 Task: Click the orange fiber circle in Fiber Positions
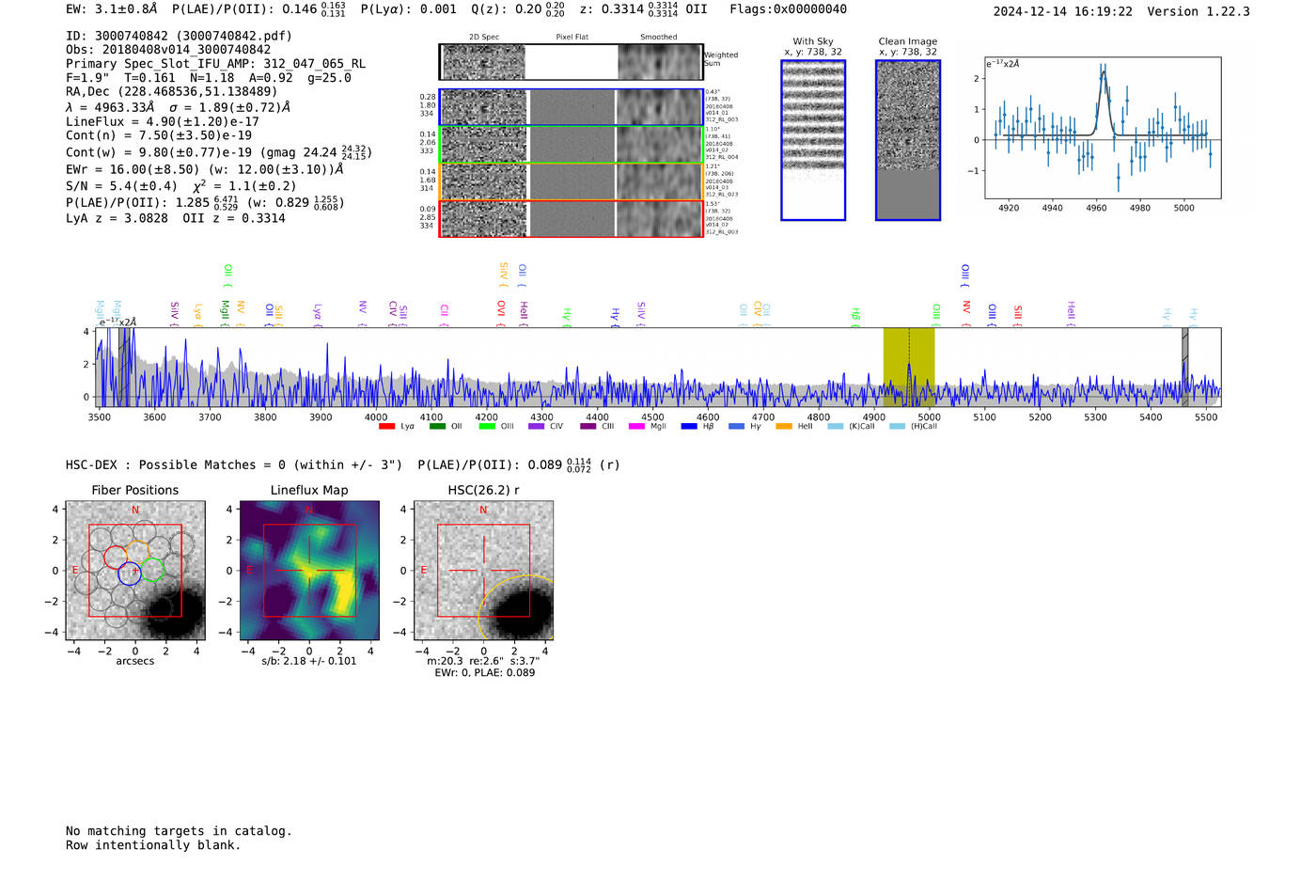(x=138, y=552)
